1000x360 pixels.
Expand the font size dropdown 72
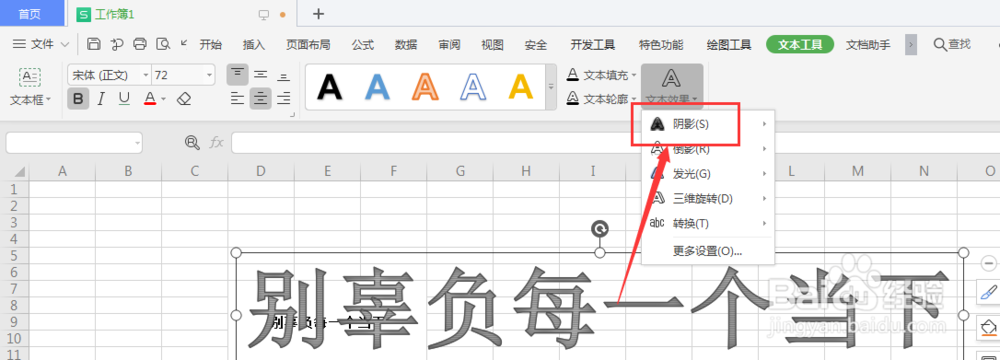pyautogui.click(x=210, y=75)
